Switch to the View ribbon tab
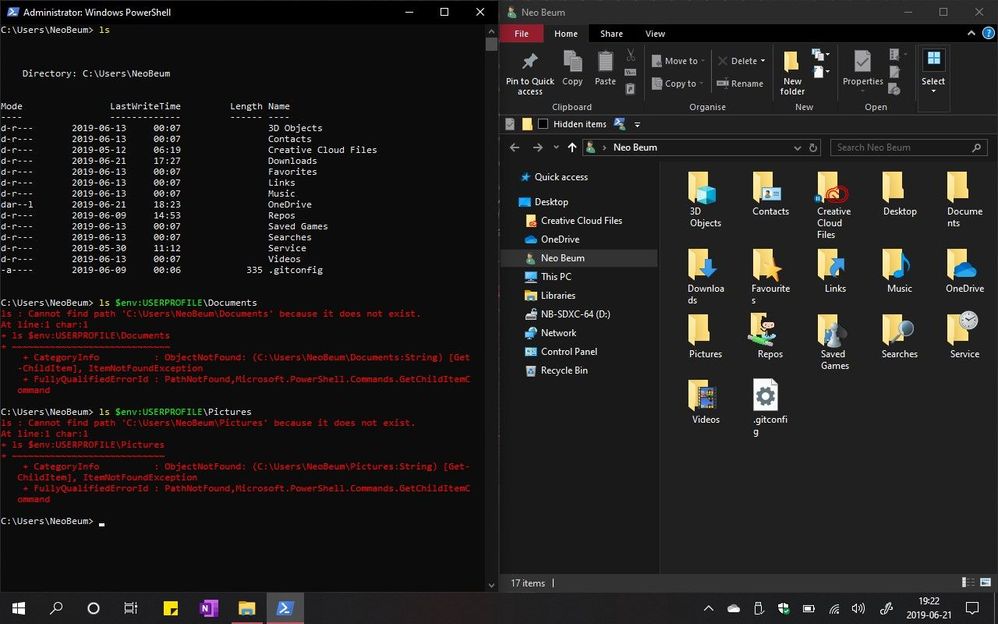The width and height of the screenshot is (998, 624). point(655,34)
